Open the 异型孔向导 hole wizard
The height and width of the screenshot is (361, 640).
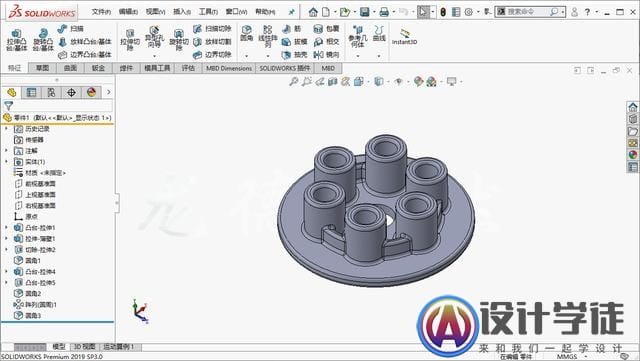coord(154,37)
